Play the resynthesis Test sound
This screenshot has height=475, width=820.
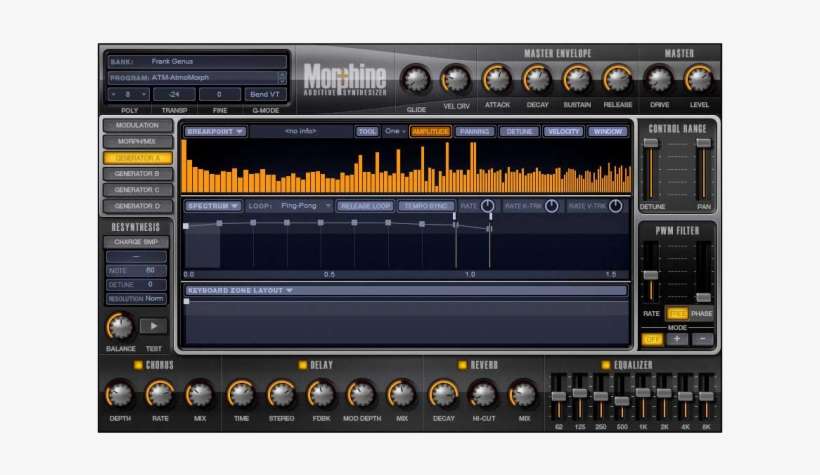coord(153,326)
